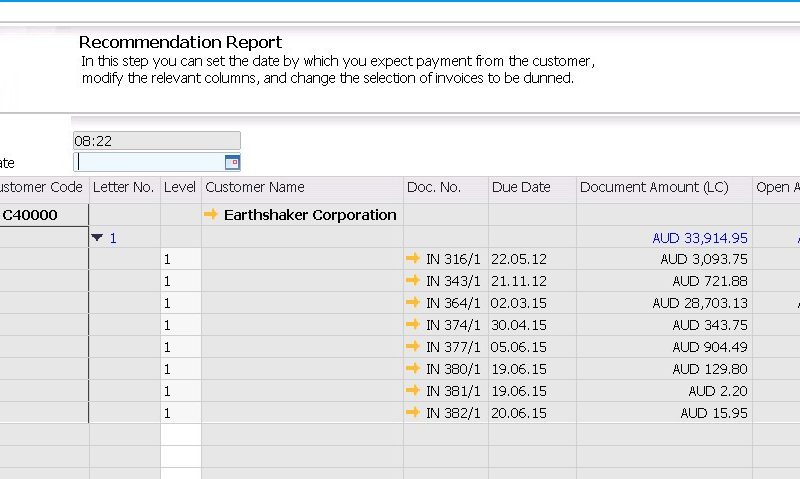Edit level cell for invoice IN 380/1
Screen dimensions: 800x479
181,369
